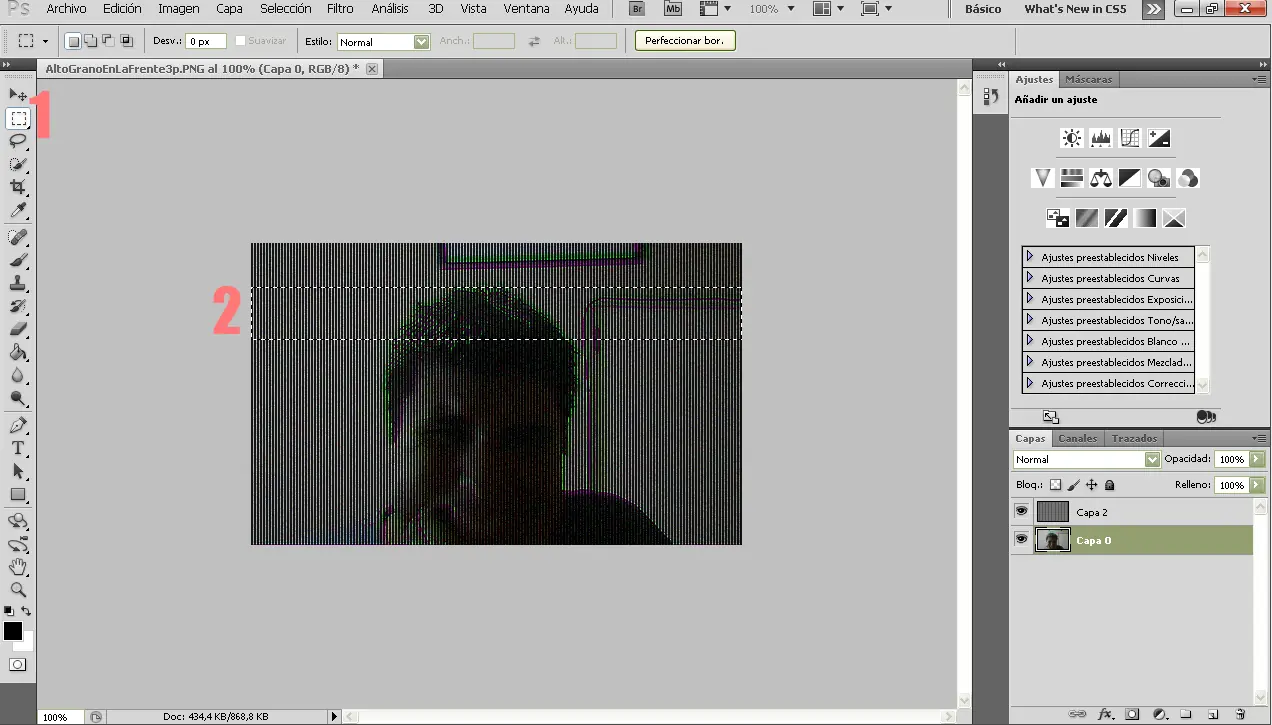The height and width of the screenshot is (725, 1272).
Task: Add a layer mask
Action: pyautogui.click(x=1132, y=714)
